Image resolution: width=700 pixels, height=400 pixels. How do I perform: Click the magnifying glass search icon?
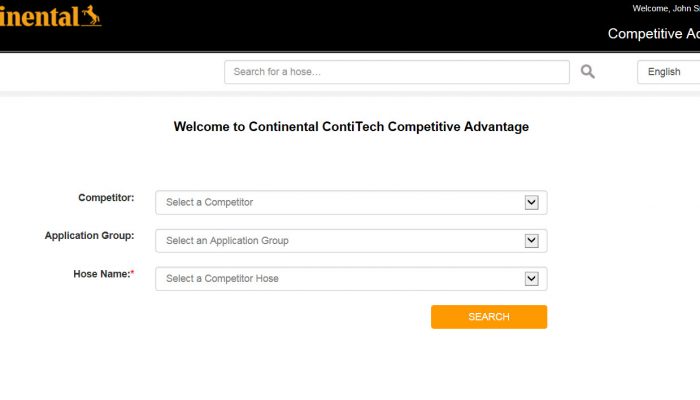point(588,71)
